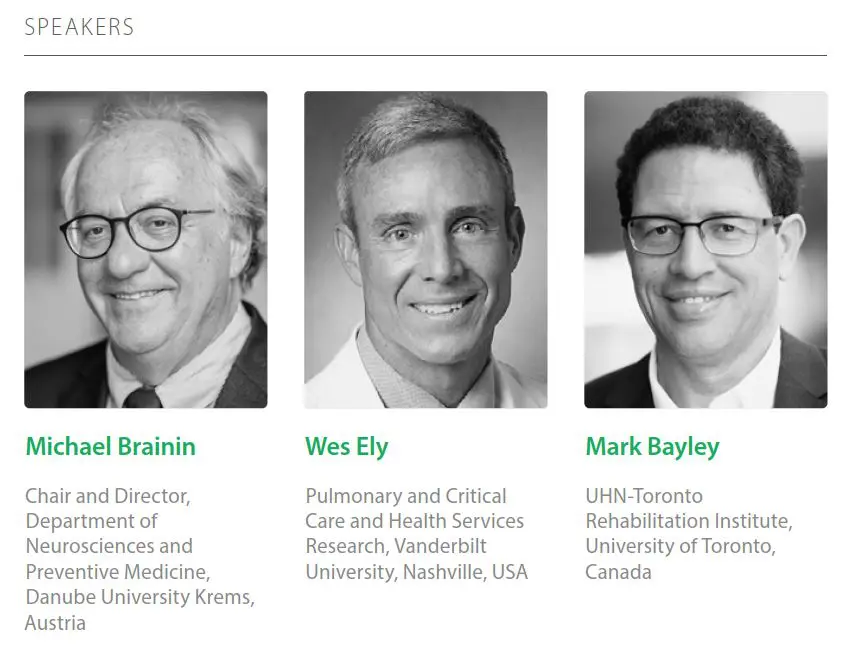Click the word "Austria" under Brainin

coord(56,623)
